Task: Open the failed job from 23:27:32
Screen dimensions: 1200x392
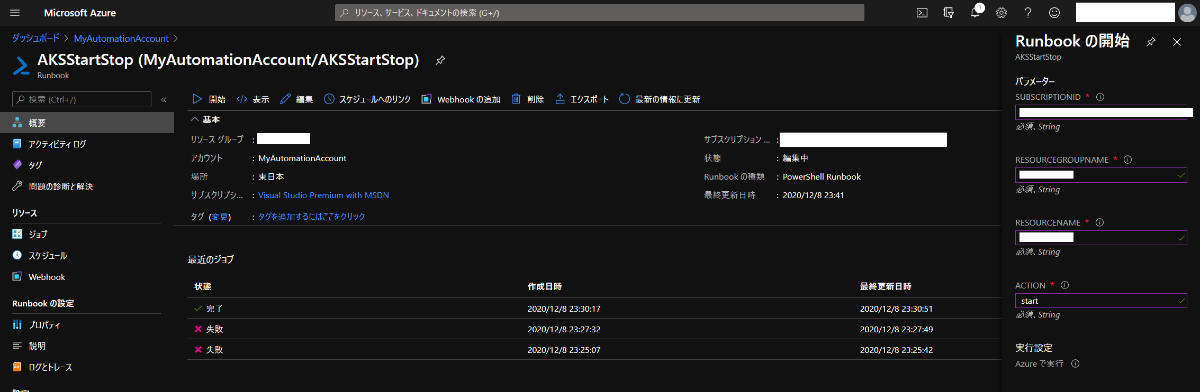Action: [594, 329]
